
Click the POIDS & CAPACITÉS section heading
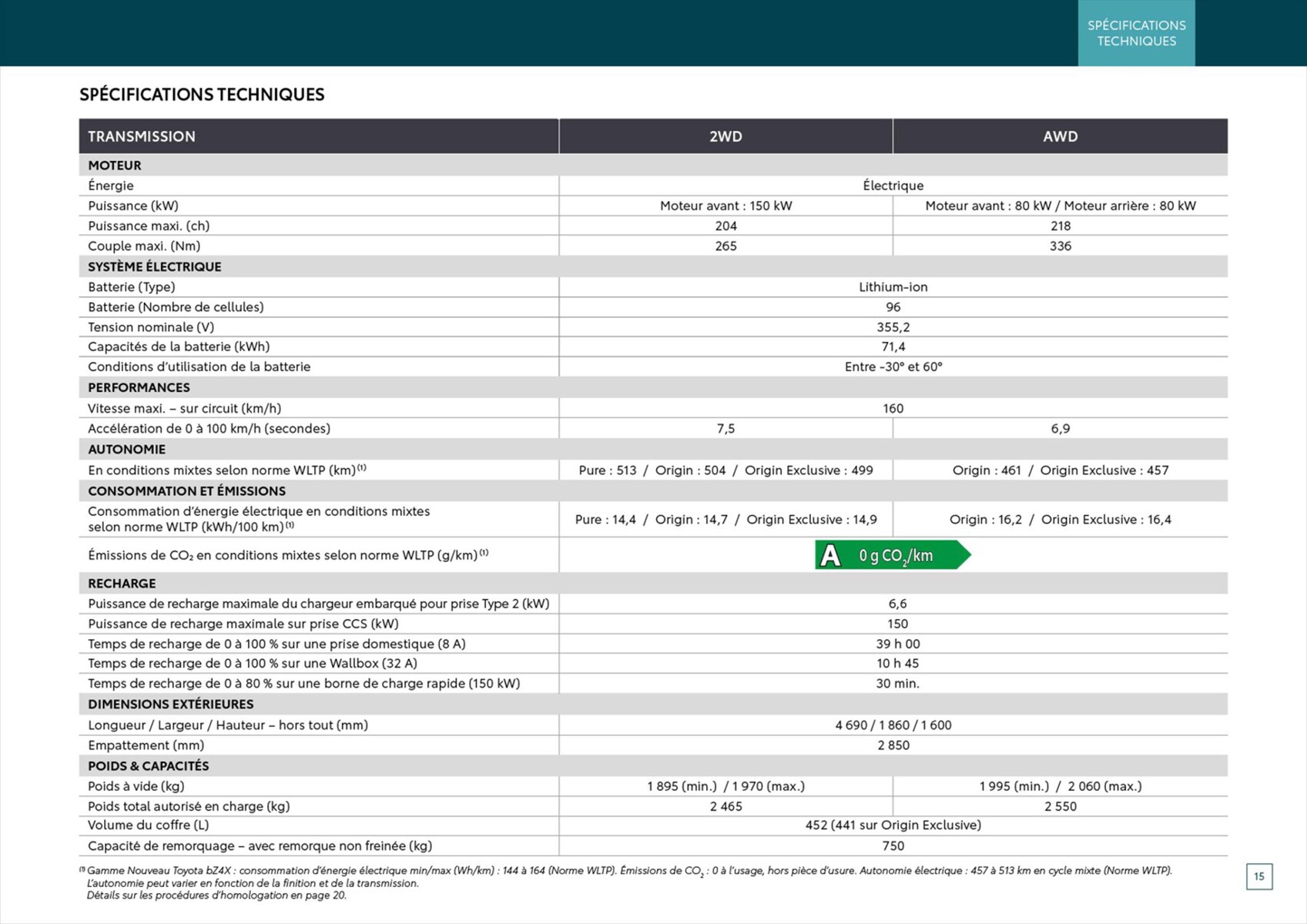pos(148,766)
